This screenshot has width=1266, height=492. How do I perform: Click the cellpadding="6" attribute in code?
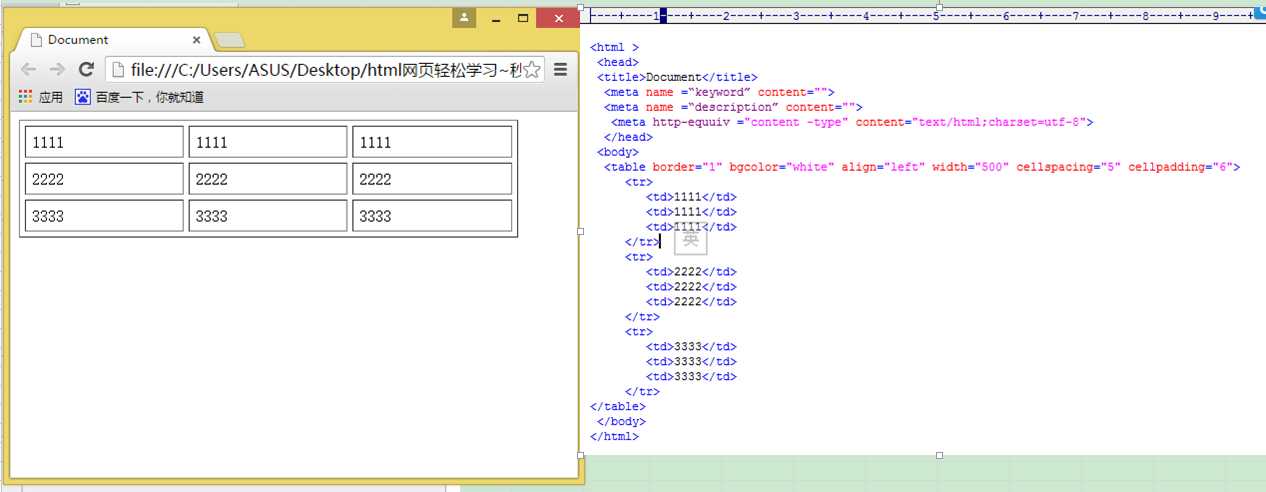tap(1181, 167)
